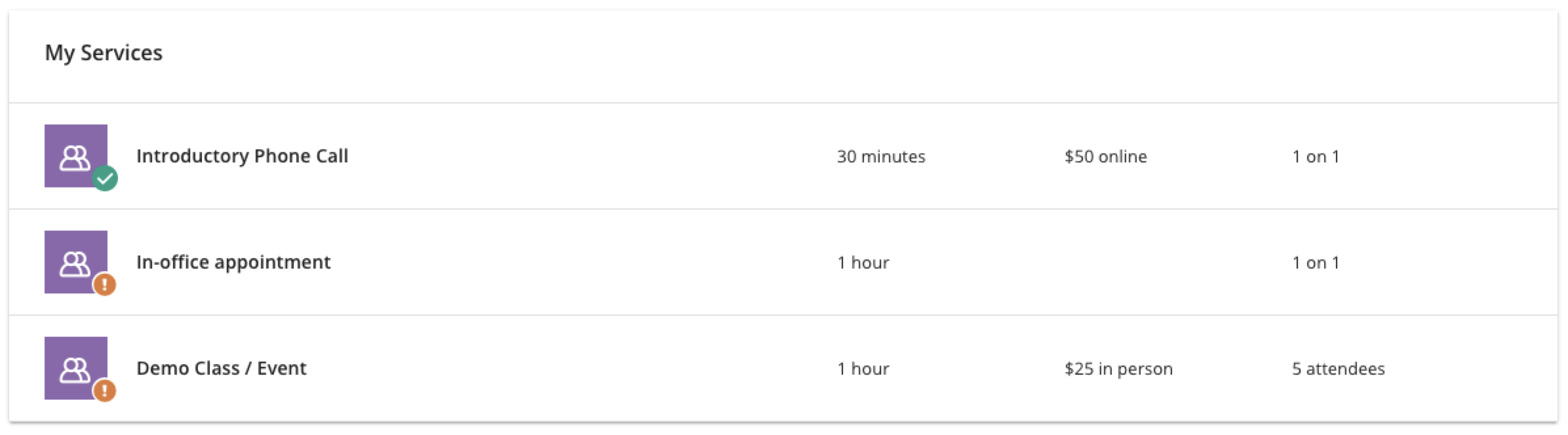Viewport: 1568px width, 435px height.
Task: Click 1 hour duration for In-office appointment
Action: (x=863, y=263)
